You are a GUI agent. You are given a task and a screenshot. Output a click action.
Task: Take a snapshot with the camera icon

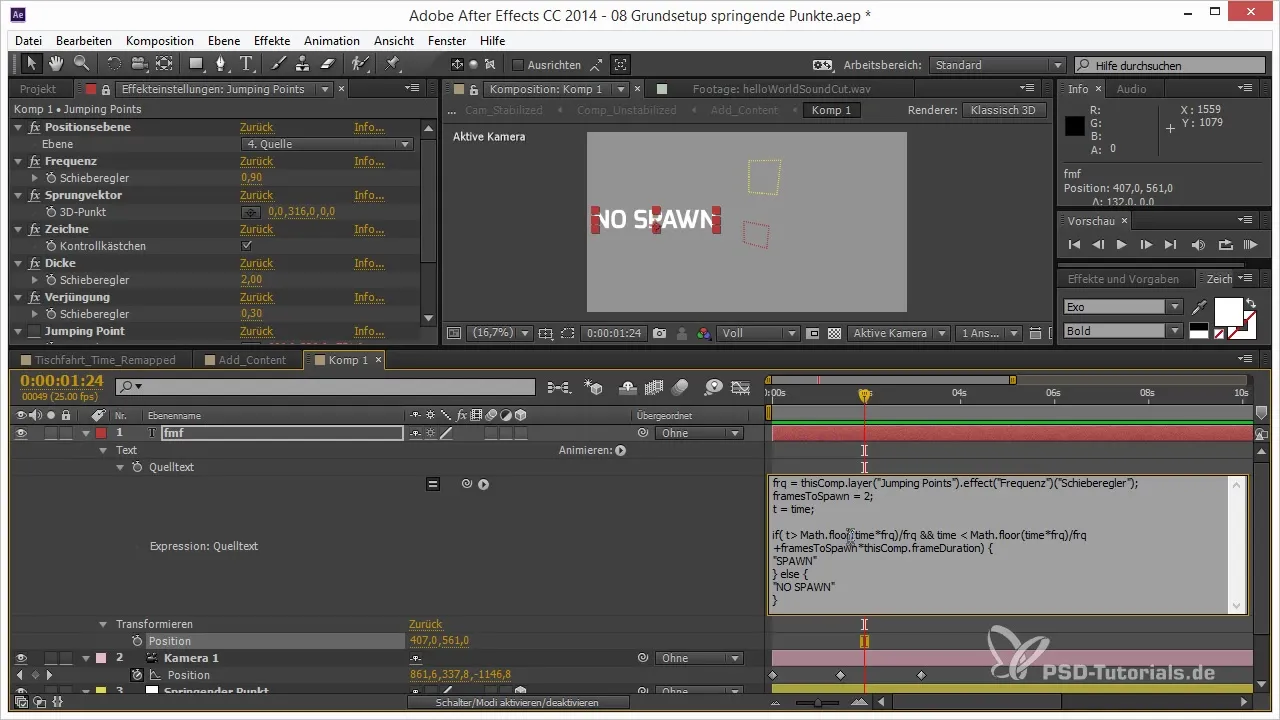coord(661,333)
